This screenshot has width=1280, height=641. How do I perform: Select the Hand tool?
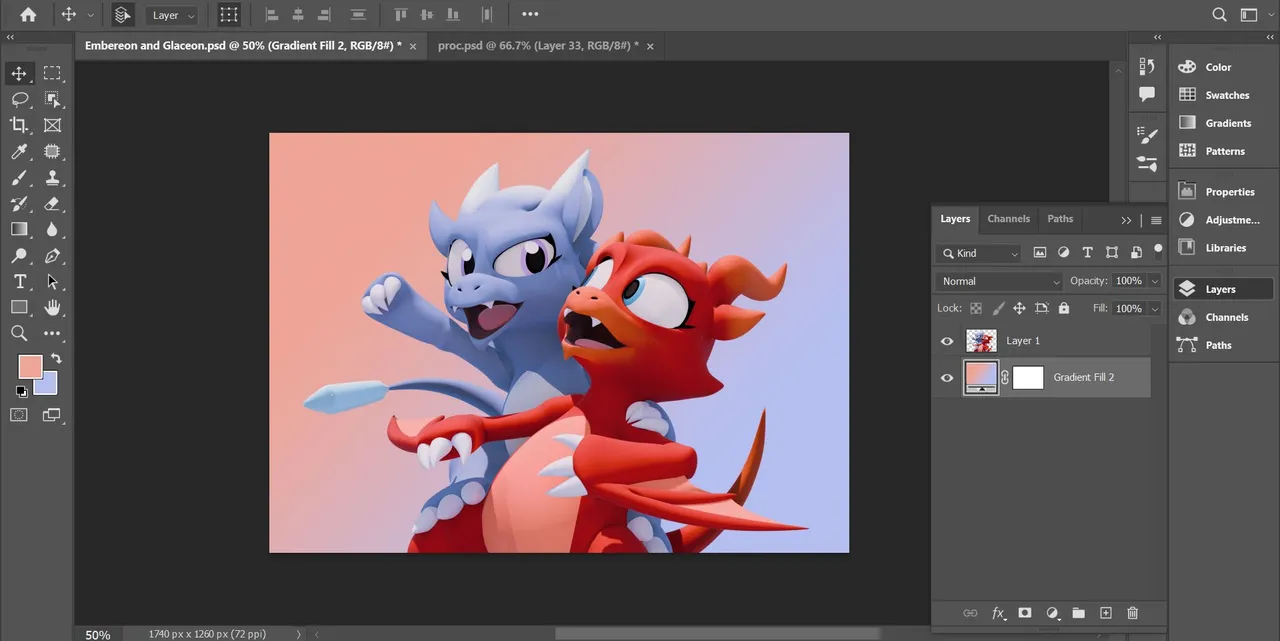click(52, 307)
